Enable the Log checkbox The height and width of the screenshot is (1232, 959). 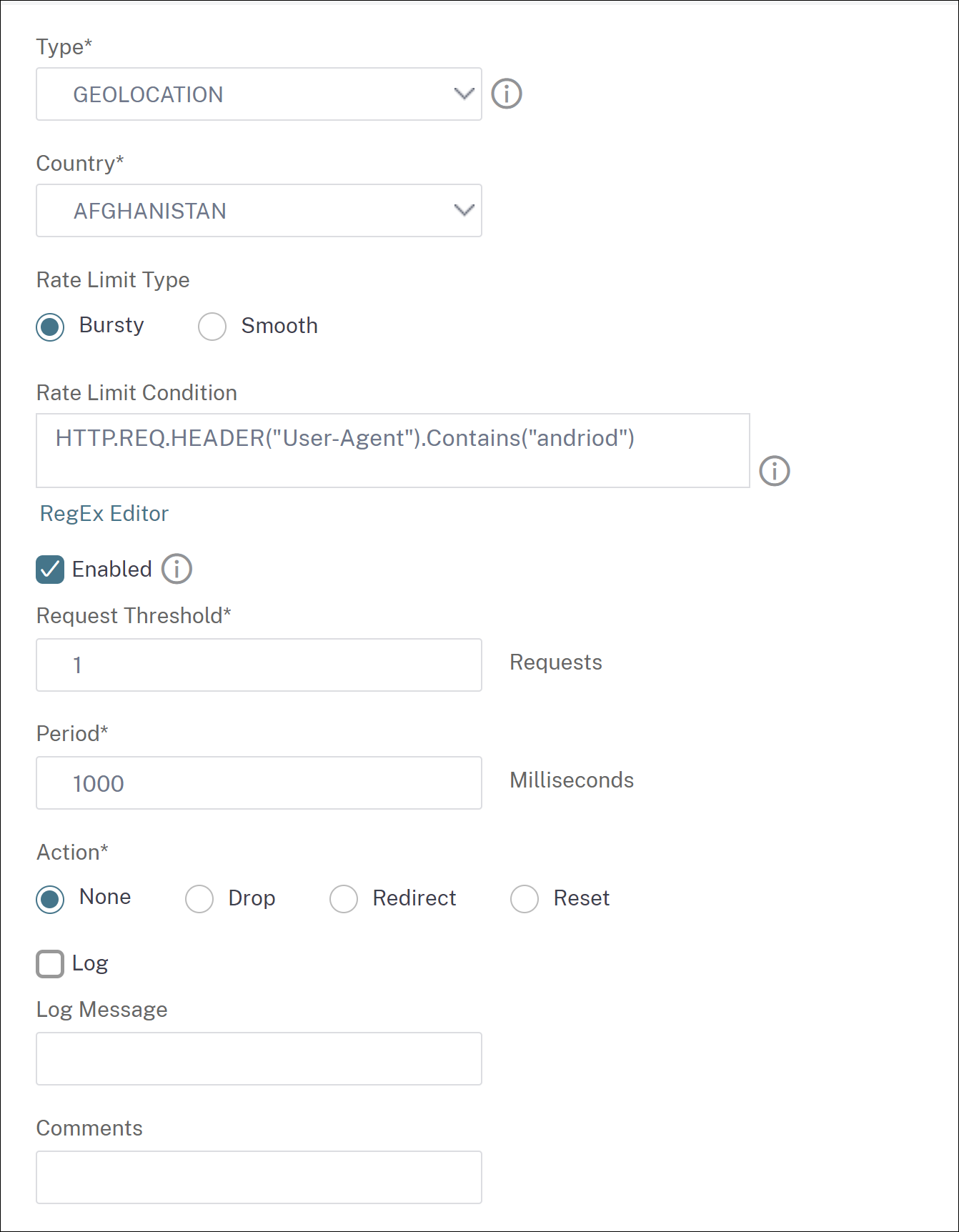[x=50, y=964]
